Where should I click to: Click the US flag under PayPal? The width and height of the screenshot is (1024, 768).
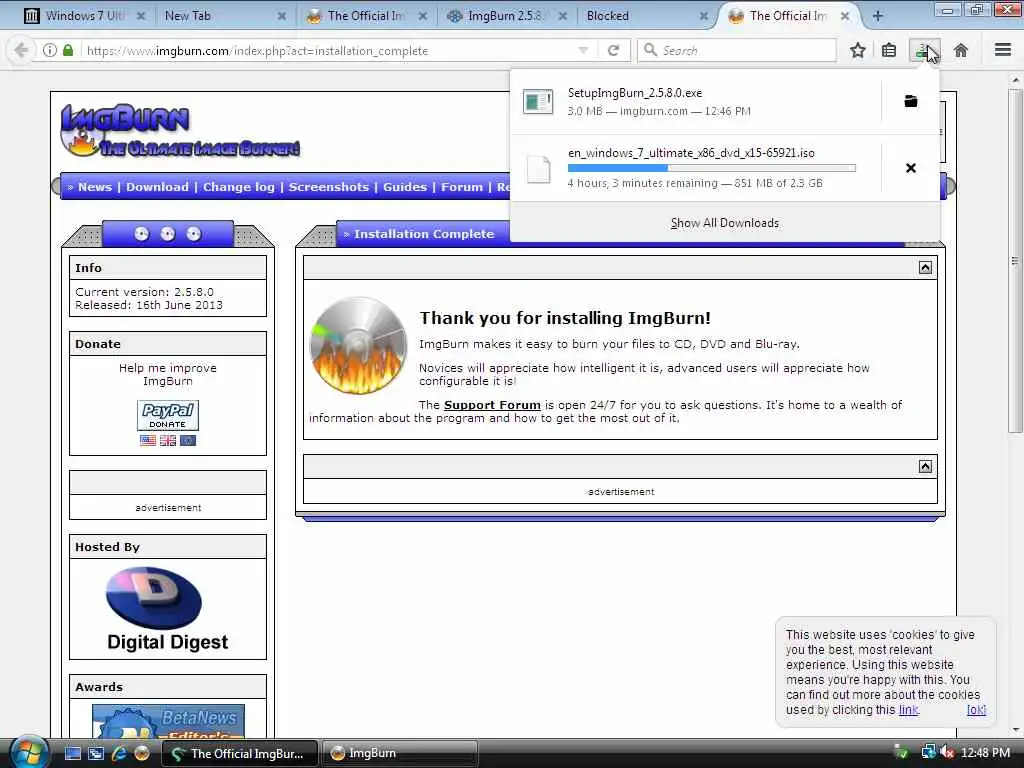pos(148,440)
